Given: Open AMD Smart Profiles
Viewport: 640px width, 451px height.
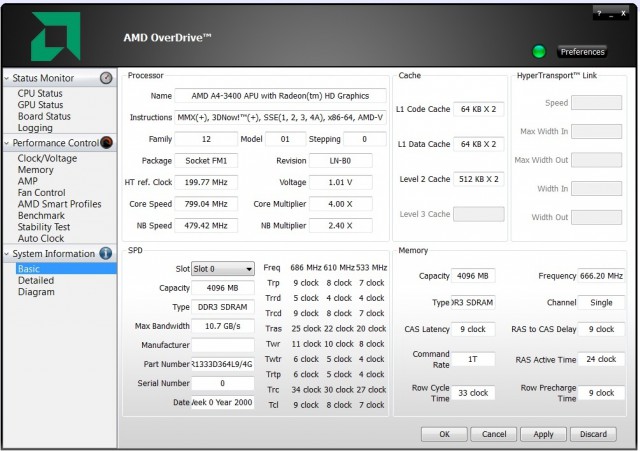Looking at the screenshot, I should (x=59, y=204).
